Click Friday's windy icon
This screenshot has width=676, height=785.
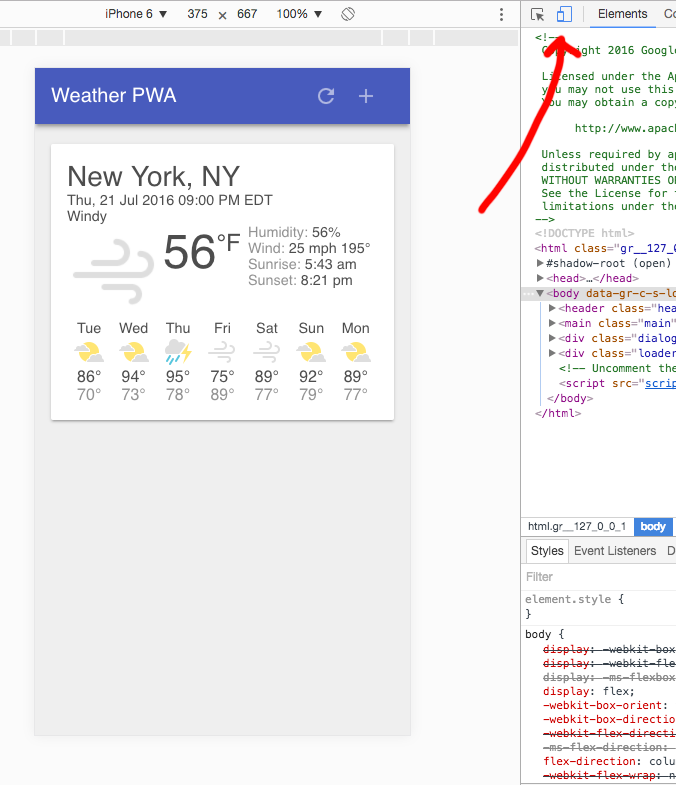pos(222,352)
